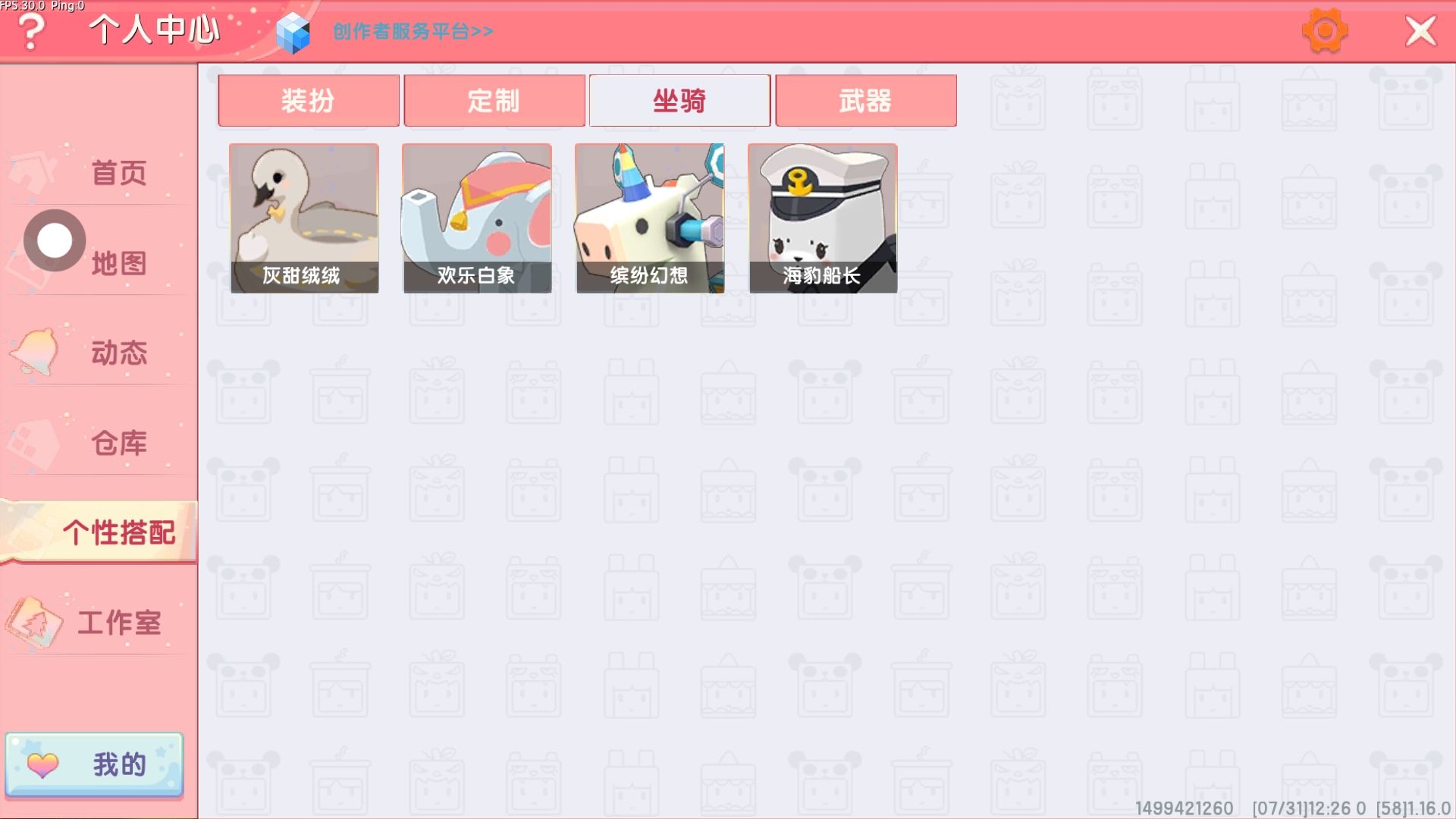This screenshot has height=819, width=1456.
Task: Choose the 欢乐白象 elephant mount
Action: [477, 218]
